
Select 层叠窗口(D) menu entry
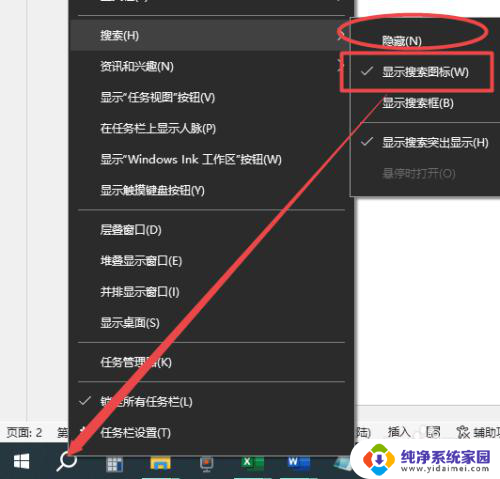point(211,230)
